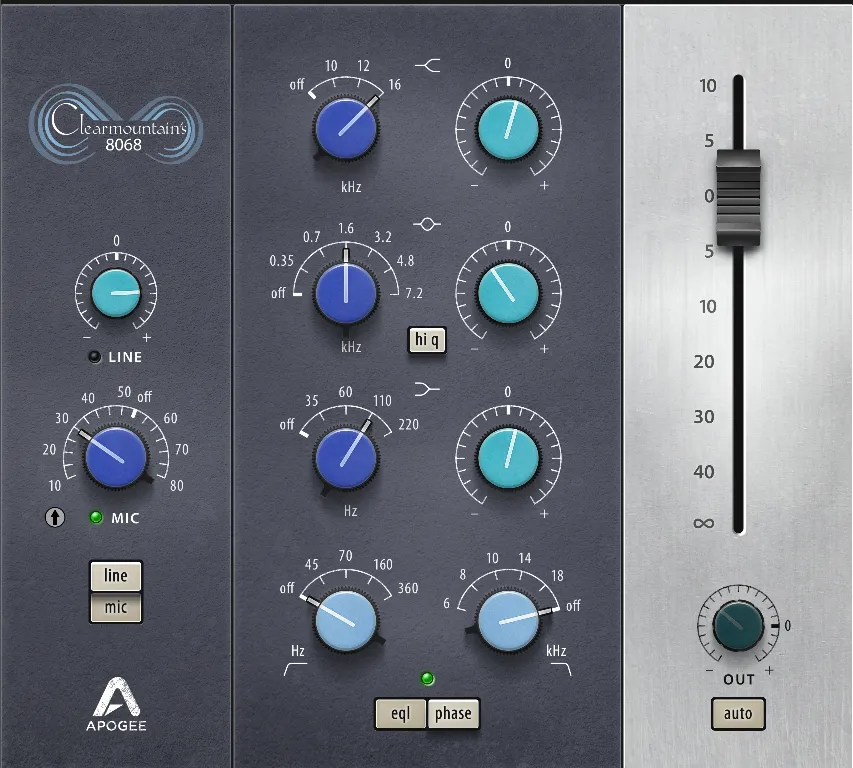Click the high shelf gain knob

[x=508, y=128]
